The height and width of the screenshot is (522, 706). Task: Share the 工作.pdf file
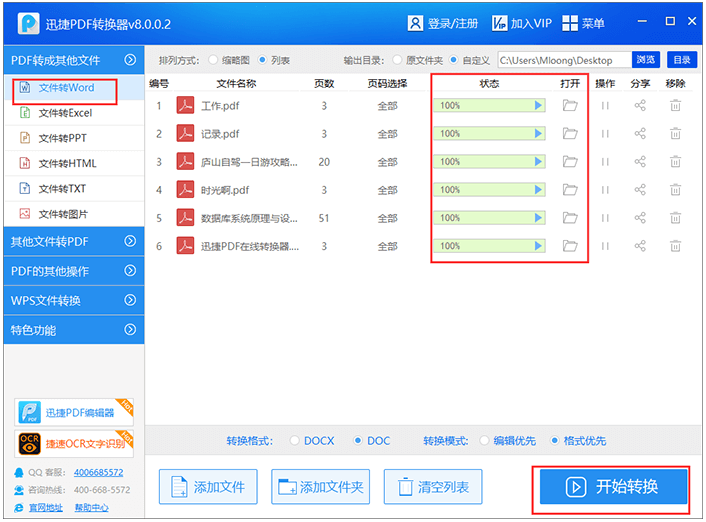tap(640, 106)
